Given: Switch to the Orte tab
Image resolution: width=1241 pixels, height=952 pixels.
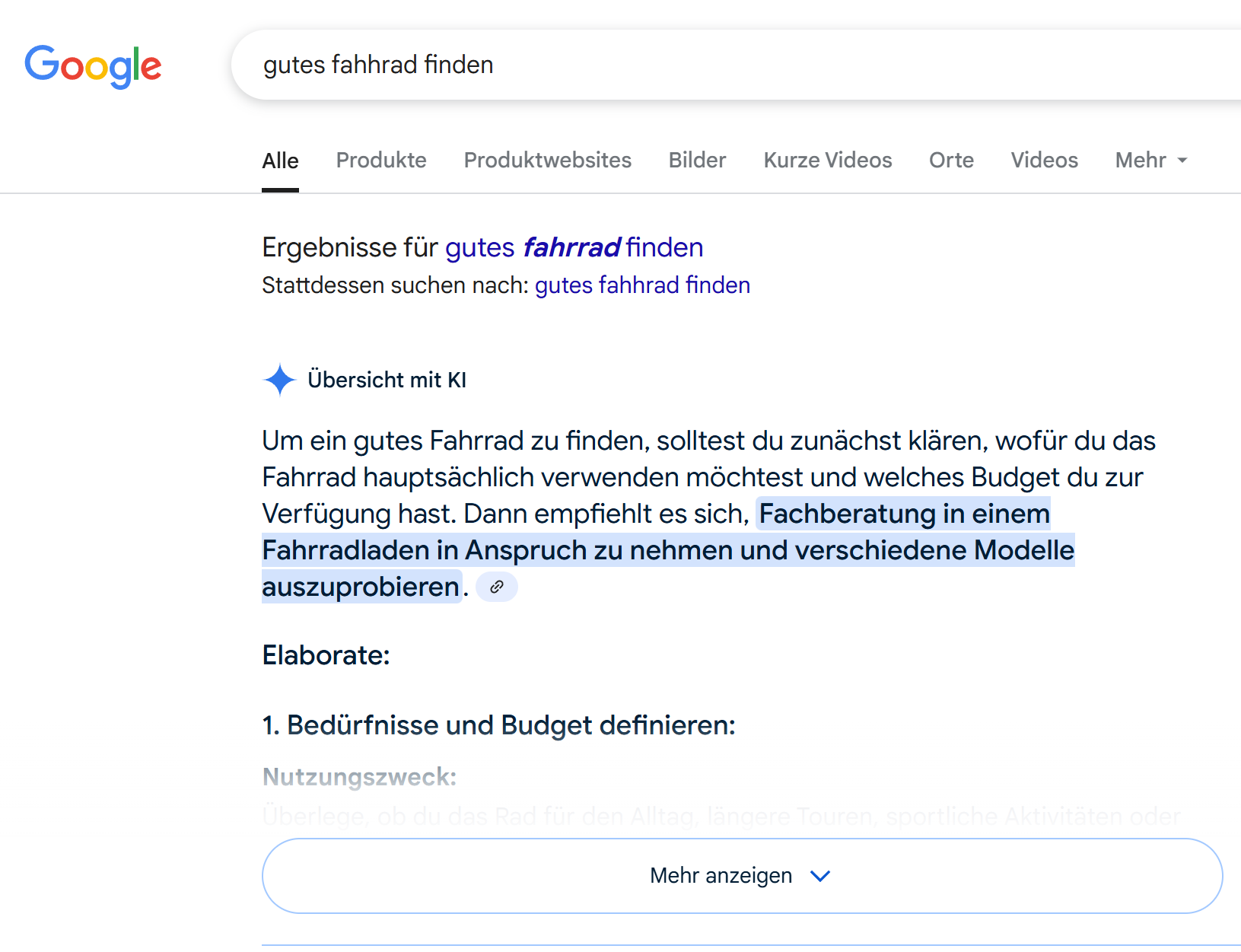Looking at the screenshot, I should pyautogui.click(x=951, y=161).
